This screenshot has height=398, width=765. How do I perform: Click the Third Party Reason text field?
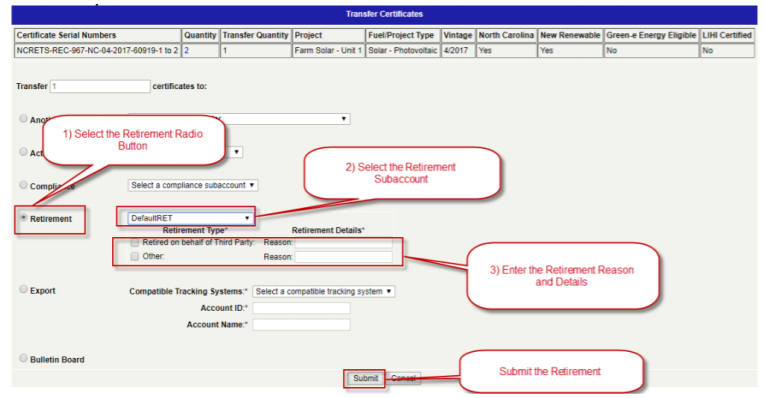pyautogui.click(x=343, y=242)
